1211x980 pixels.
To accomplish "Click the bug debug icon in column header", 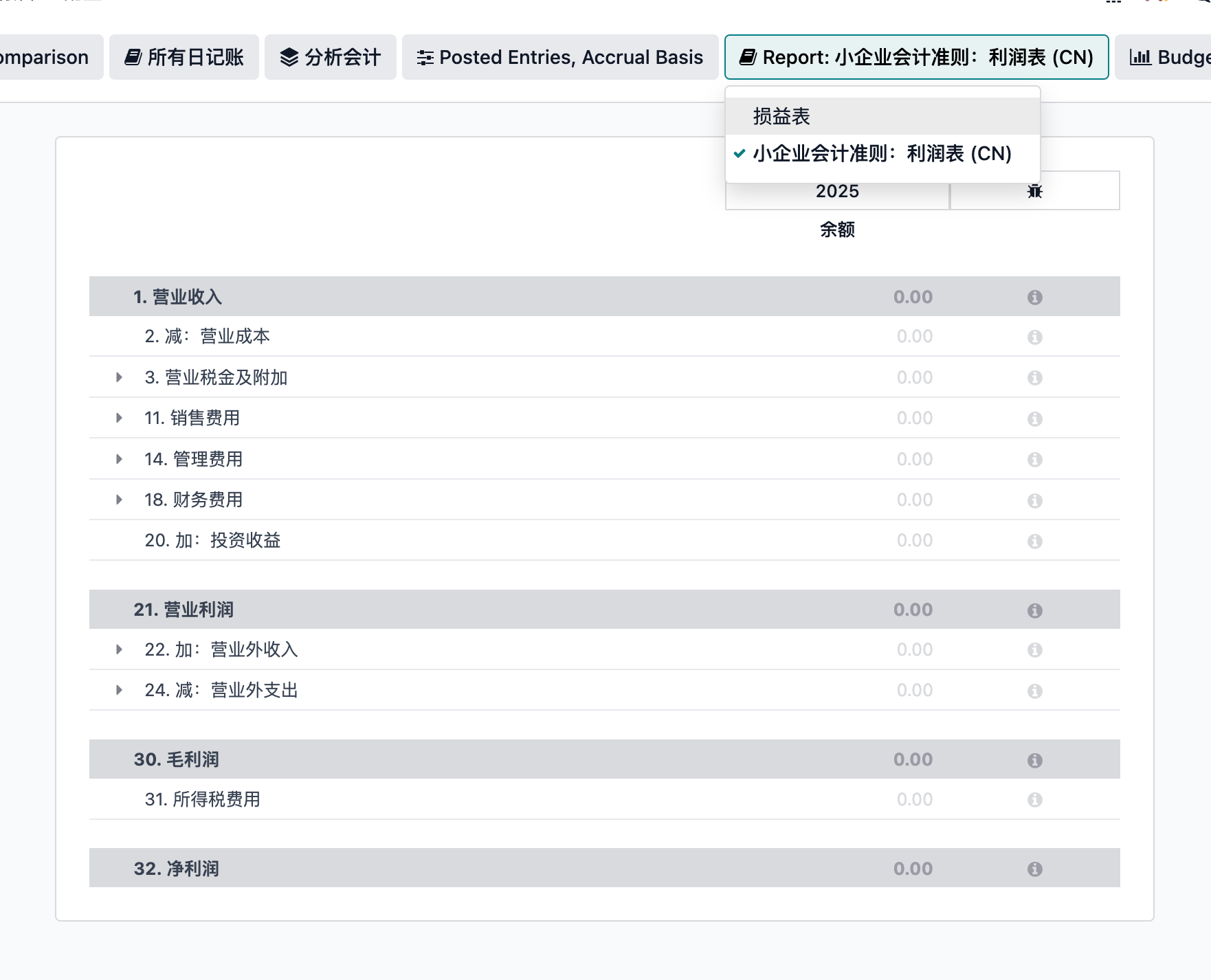I will click(x=1034, y=191).
